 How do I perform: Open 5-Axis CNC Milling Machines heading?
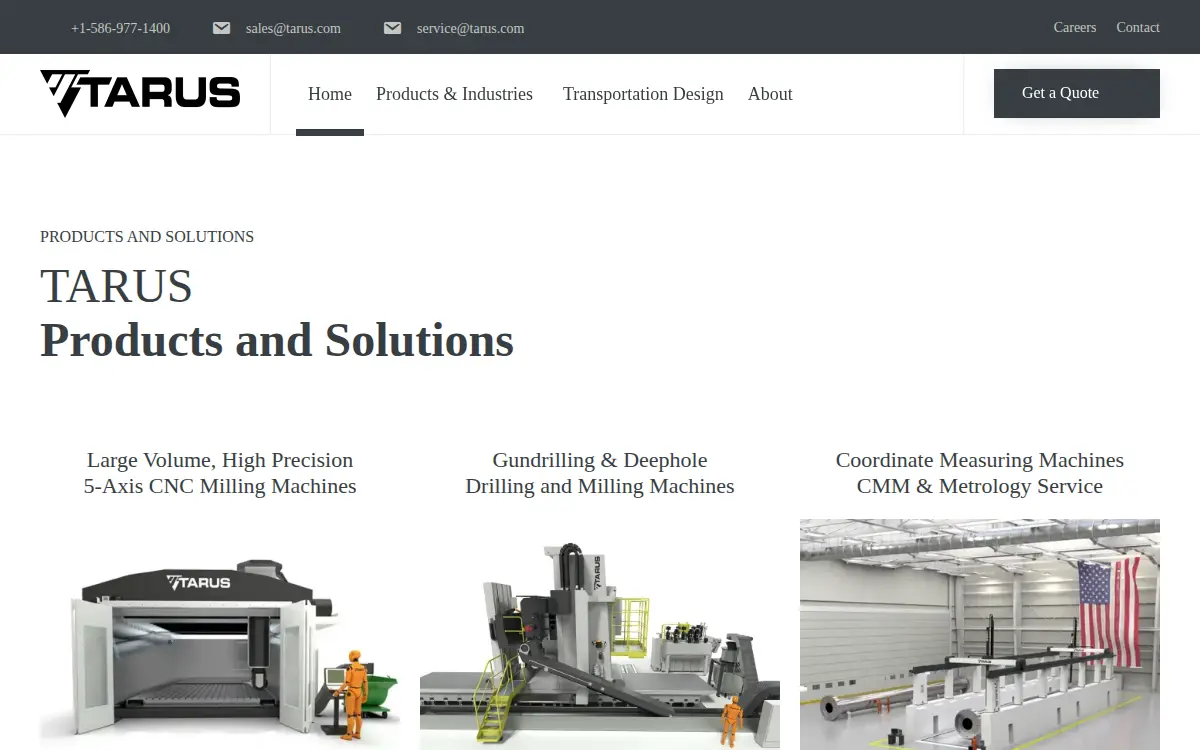point(220,473)
